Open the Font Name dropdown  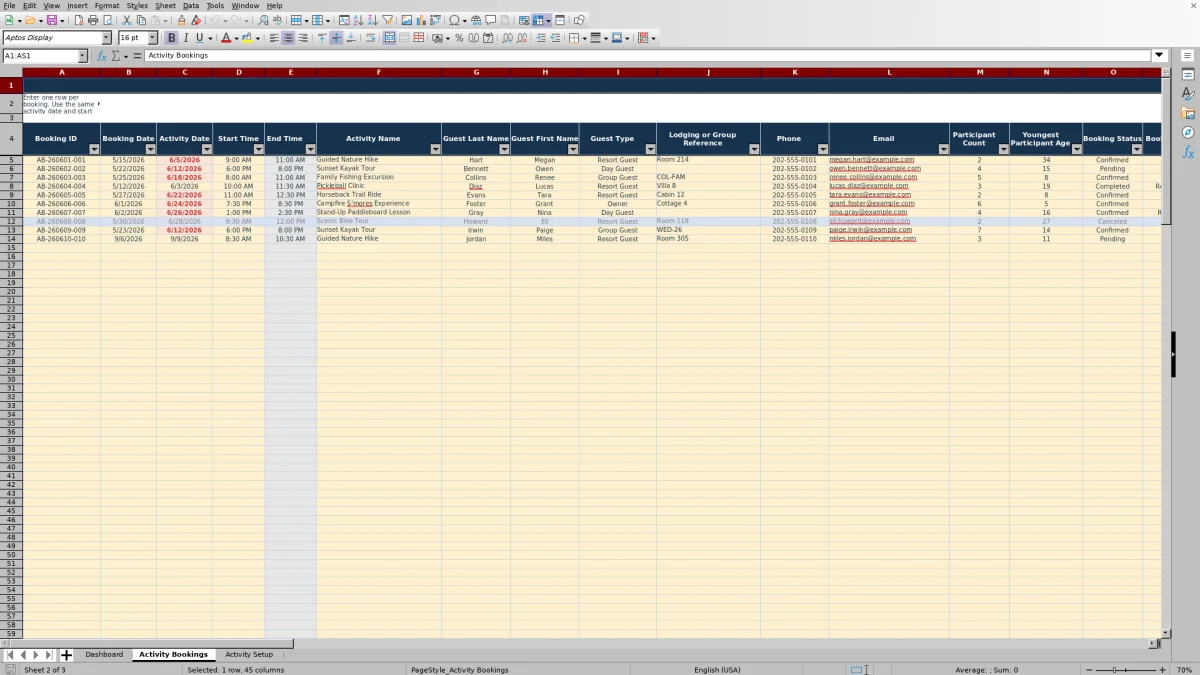tap(108, 38)
